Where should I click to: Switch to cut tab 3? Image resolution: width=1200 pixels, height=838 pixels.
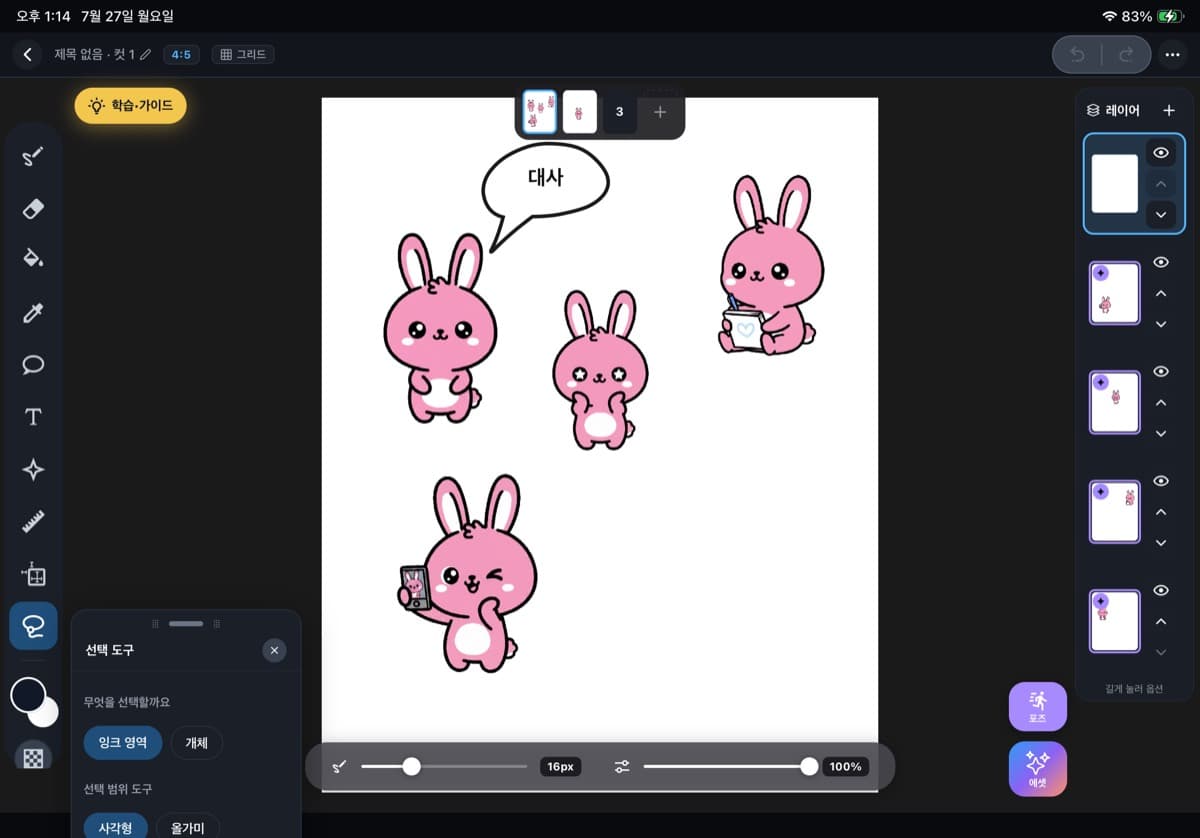pyautogui.click(x=619, y=112)
